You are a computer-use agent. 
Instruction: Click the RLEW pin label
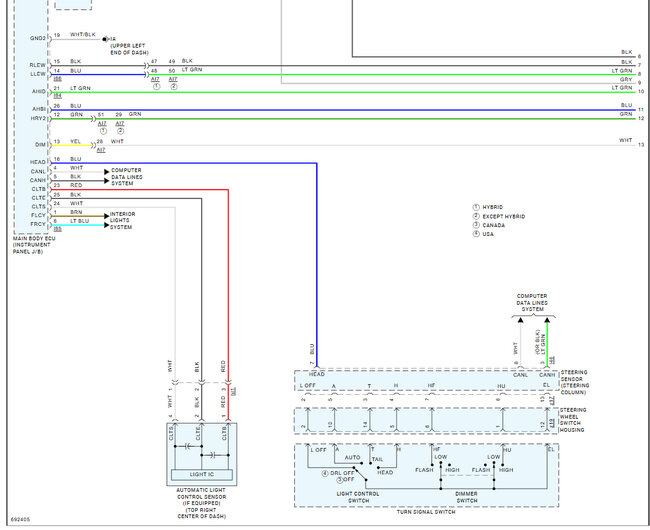[38, 65]
